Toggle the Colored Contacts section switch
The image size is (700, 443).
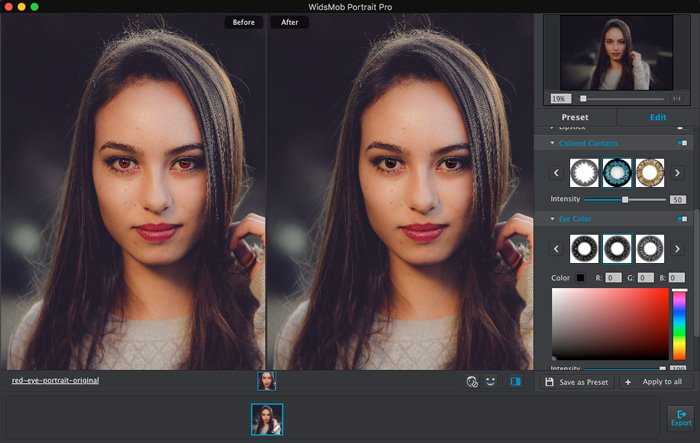click(x=682, y=143)
